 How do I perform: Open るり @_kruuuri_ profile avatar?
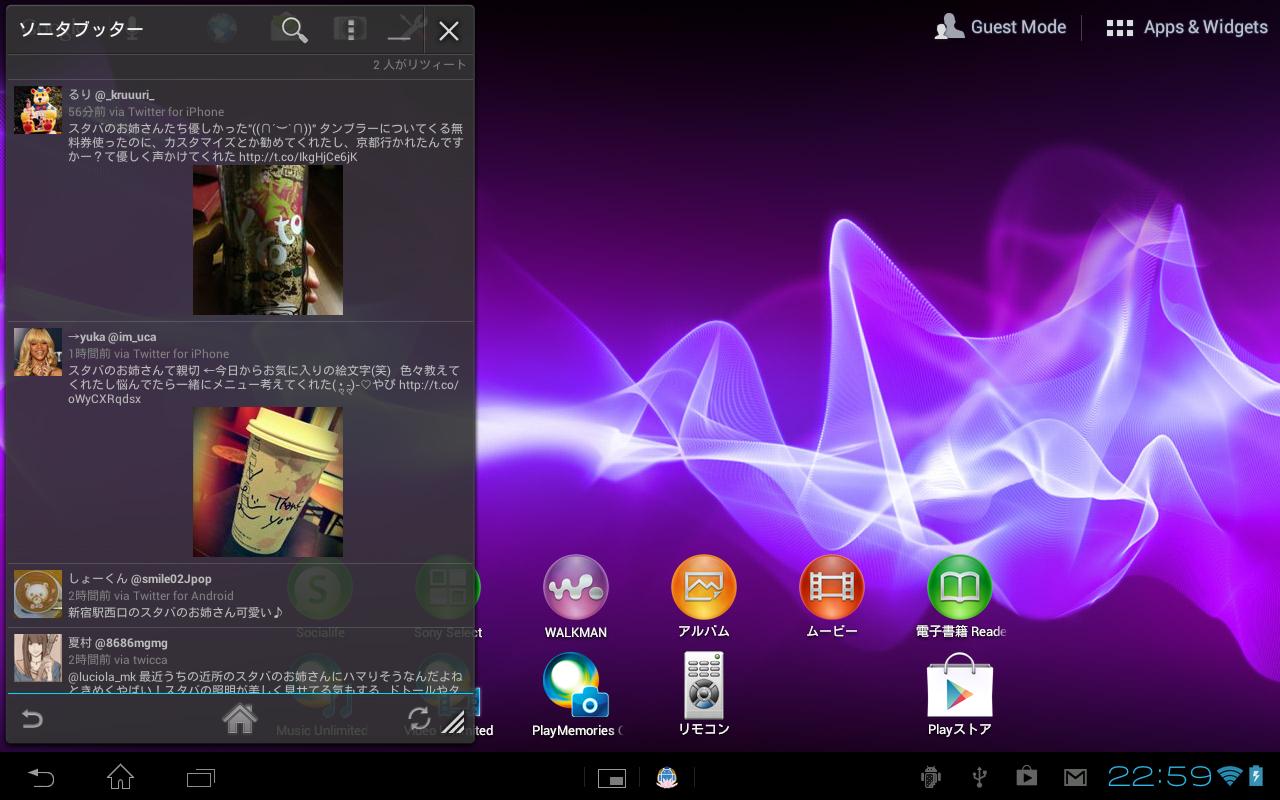(38, 110)
